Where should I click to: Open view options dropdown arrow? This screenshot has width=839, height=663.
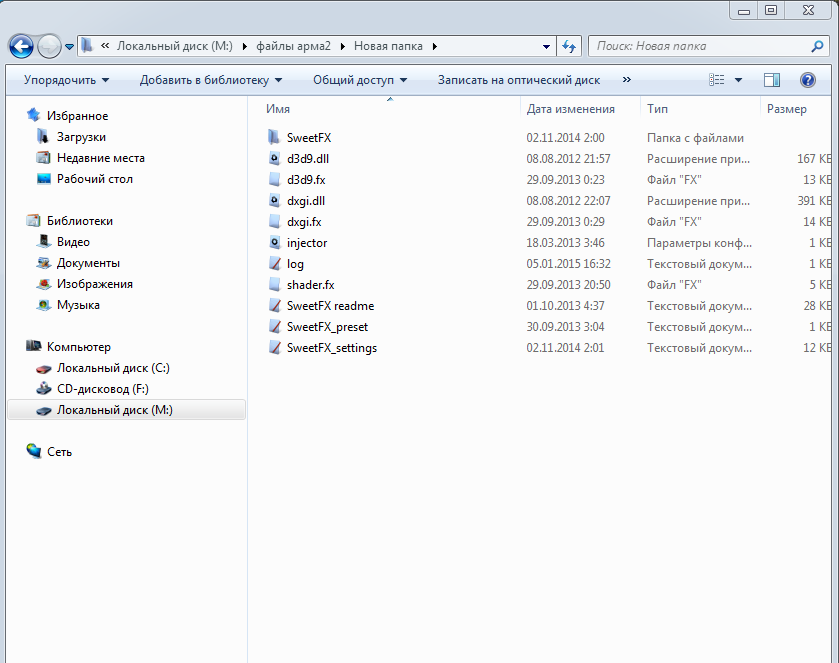pyautogui.click(x=738, y=80)
